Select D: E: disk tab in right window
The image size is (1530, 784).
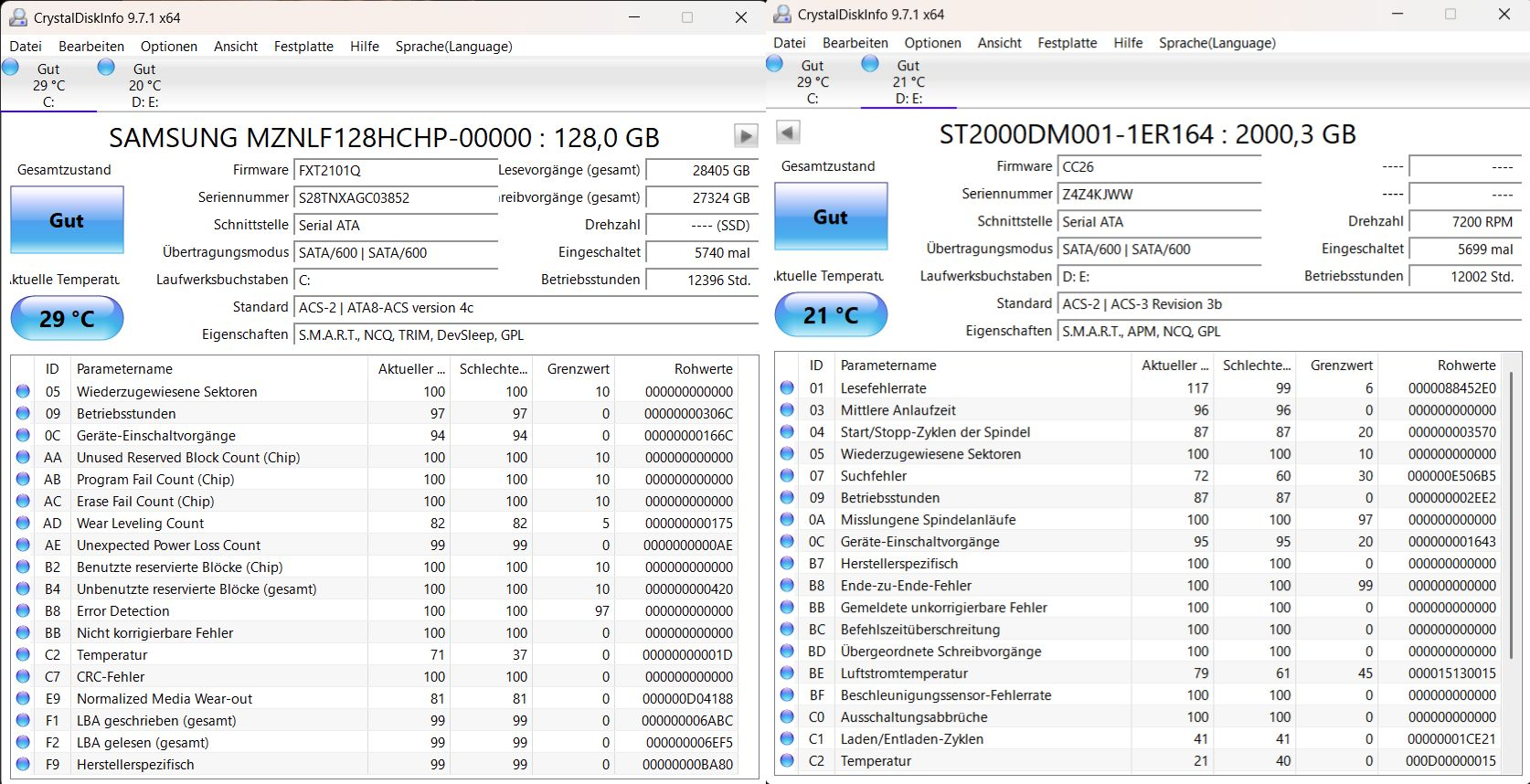tap(908, 81)
